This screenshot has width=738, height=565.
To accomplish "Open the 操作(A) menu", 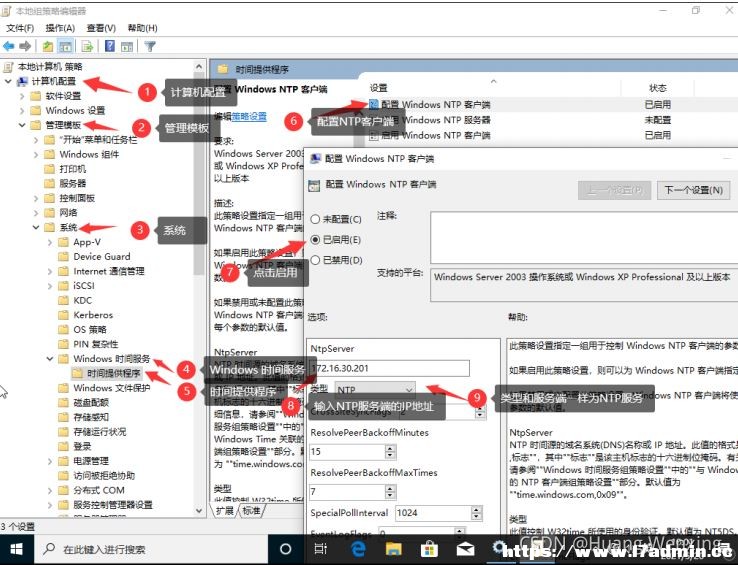I will (60, 28).
